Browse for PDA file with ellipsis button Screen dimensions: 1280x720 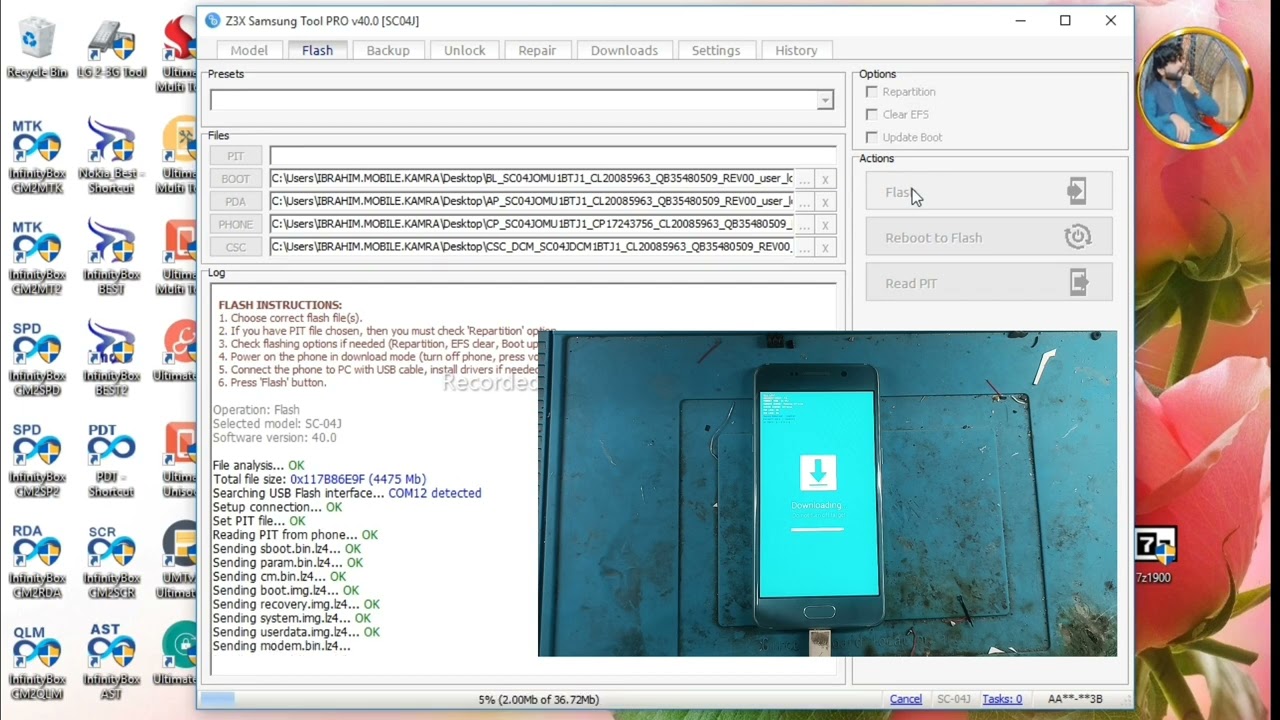tap(804, 202)
